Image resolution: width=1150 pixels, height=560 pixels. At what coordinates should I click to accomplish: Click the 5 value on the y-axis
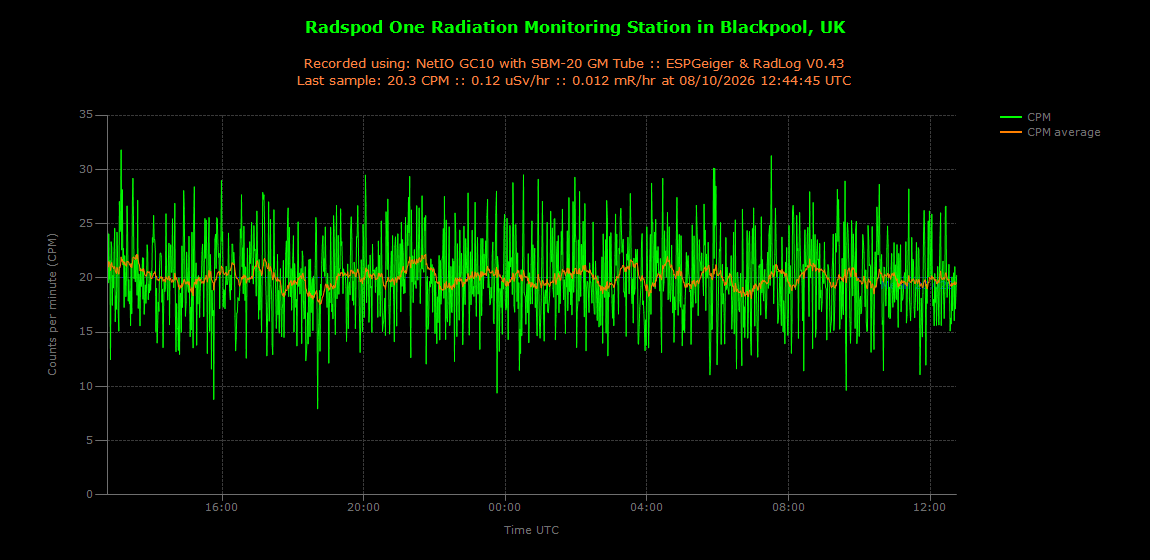(90, 441)
